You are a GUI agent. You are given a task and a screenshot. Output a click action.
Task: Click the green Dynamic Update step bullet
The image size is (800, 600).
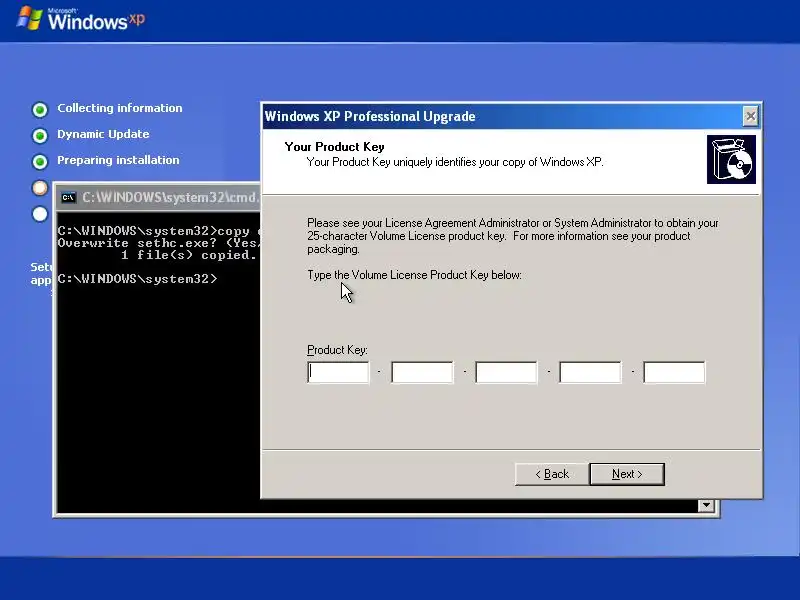click(x=40, y=135)
